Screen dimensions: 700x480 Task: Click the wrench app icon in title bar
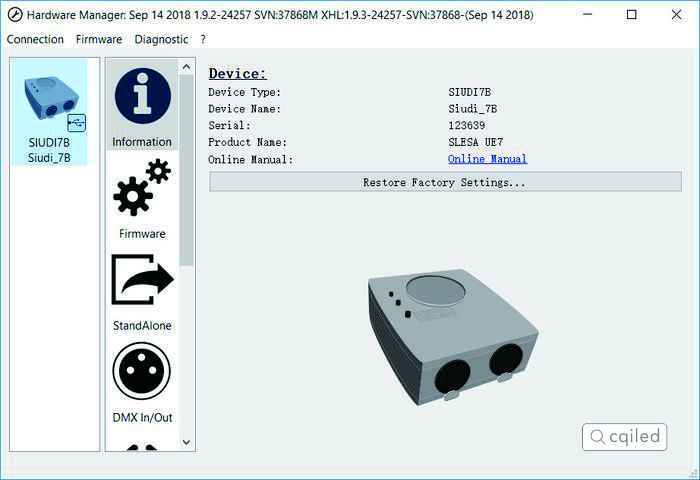15,15
